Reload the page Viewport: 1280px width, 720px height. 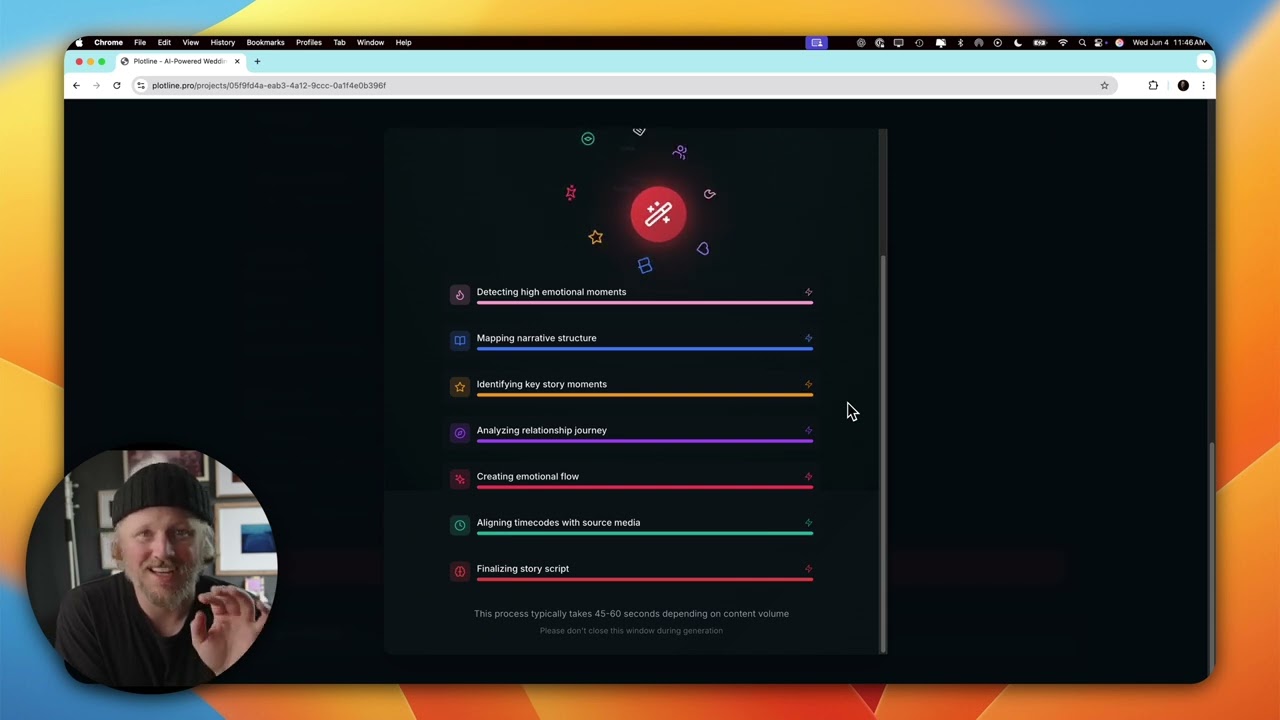point(117,85)
